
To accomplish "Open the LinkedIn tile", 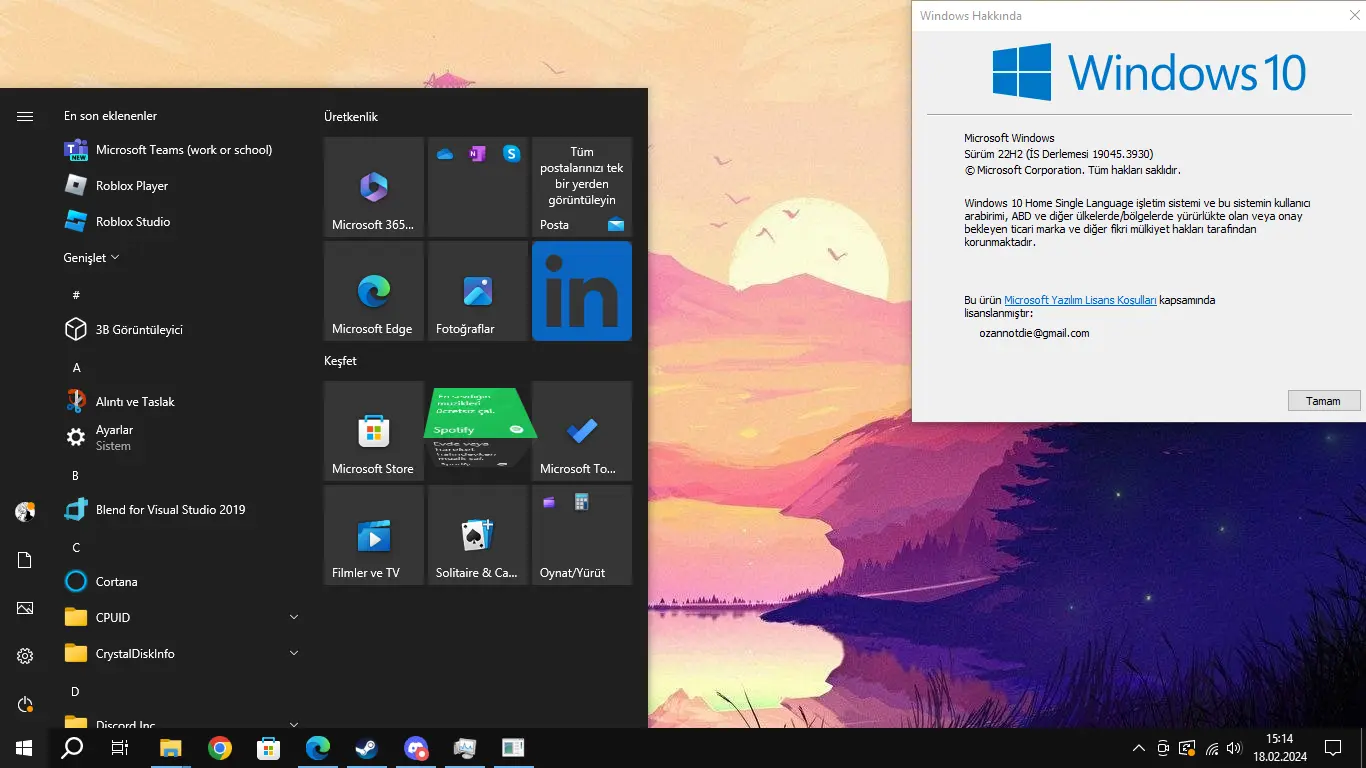I will click(x=582, y=291).
